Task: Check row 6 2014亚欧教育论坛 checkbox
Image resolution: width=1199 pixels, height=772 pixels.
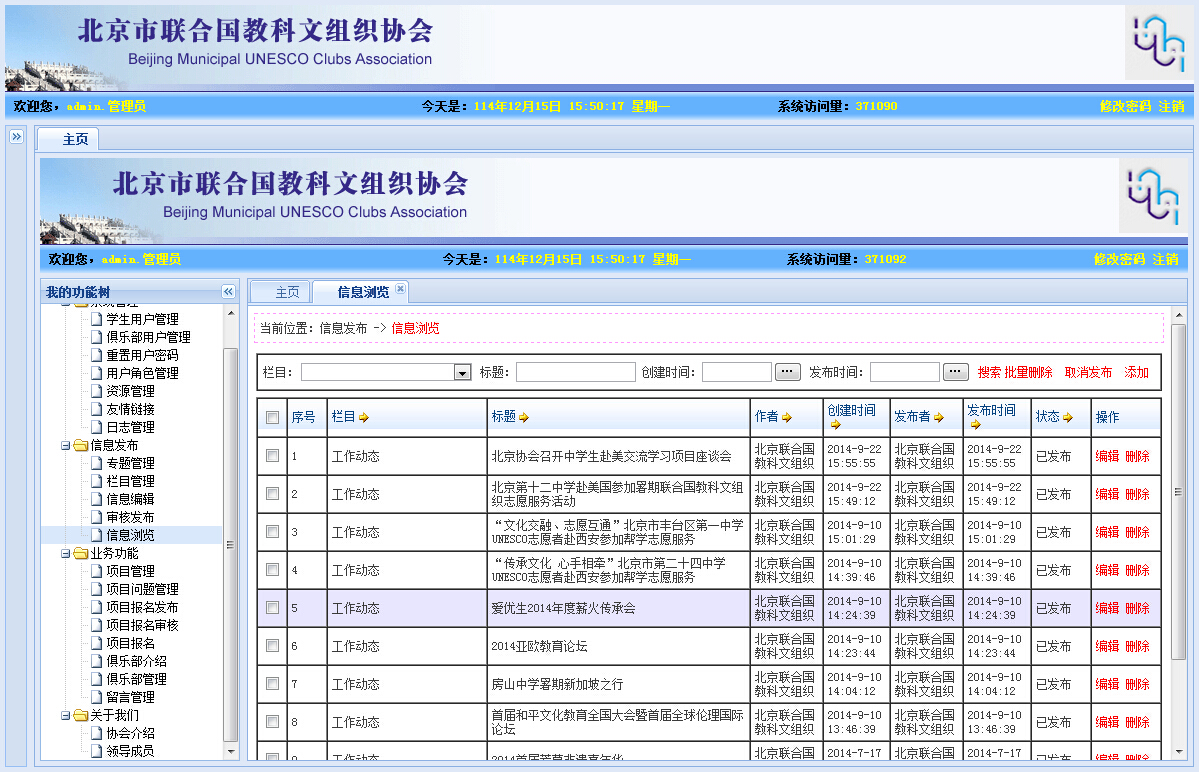Action: 272,646
